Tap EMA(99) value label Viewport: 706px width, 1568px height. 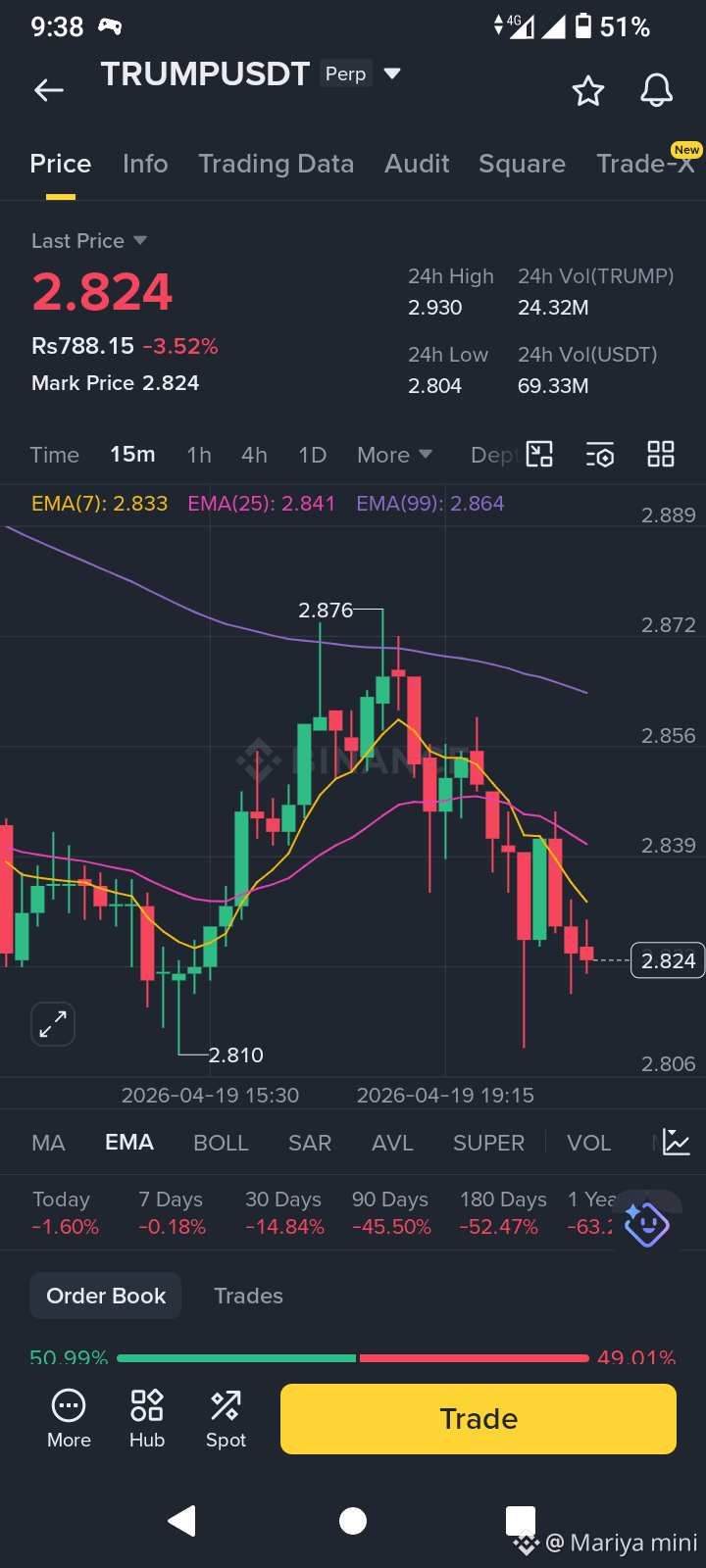click(x=430, y=504)
